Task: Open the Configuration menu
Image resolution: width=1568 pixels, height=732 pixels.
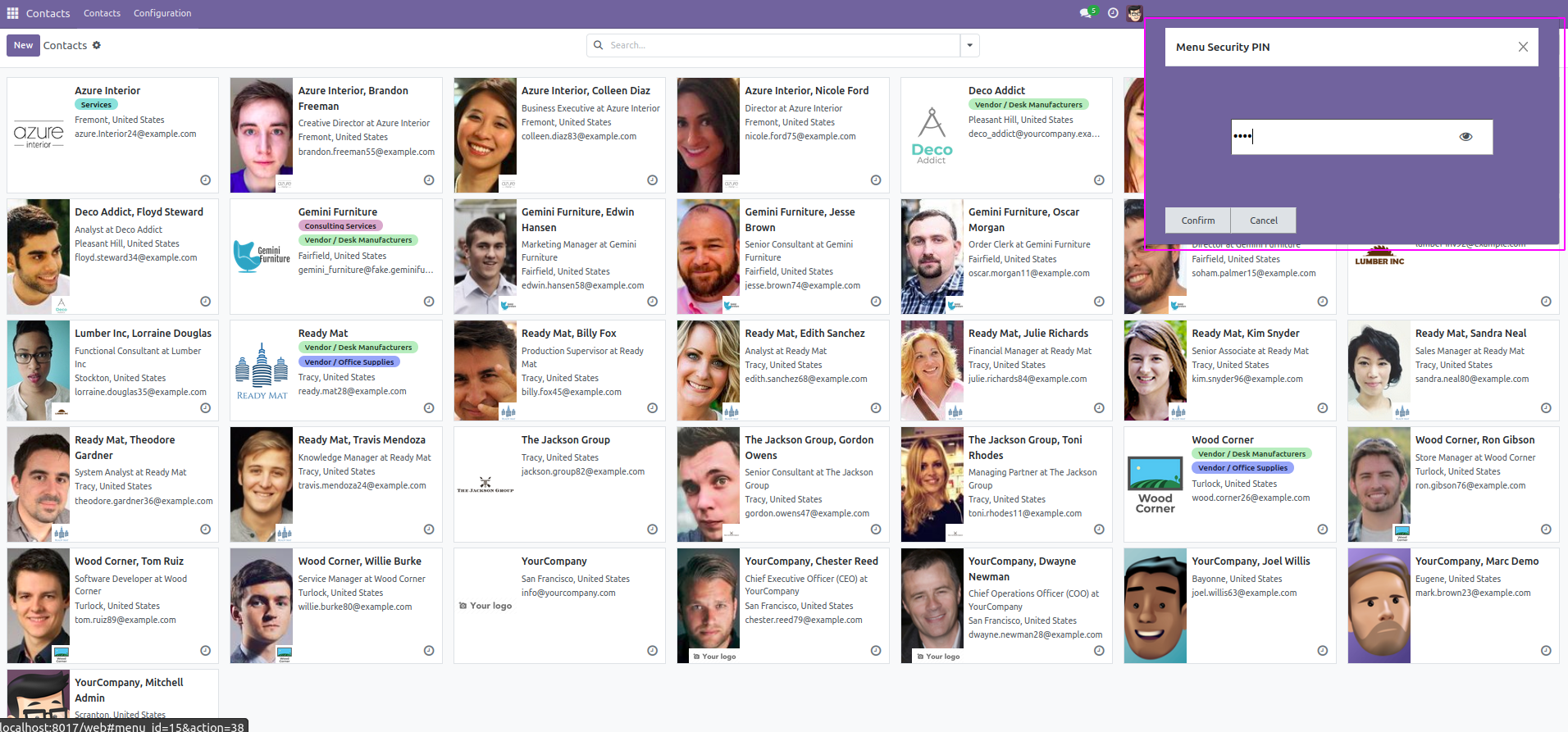Action: point(162,13)
